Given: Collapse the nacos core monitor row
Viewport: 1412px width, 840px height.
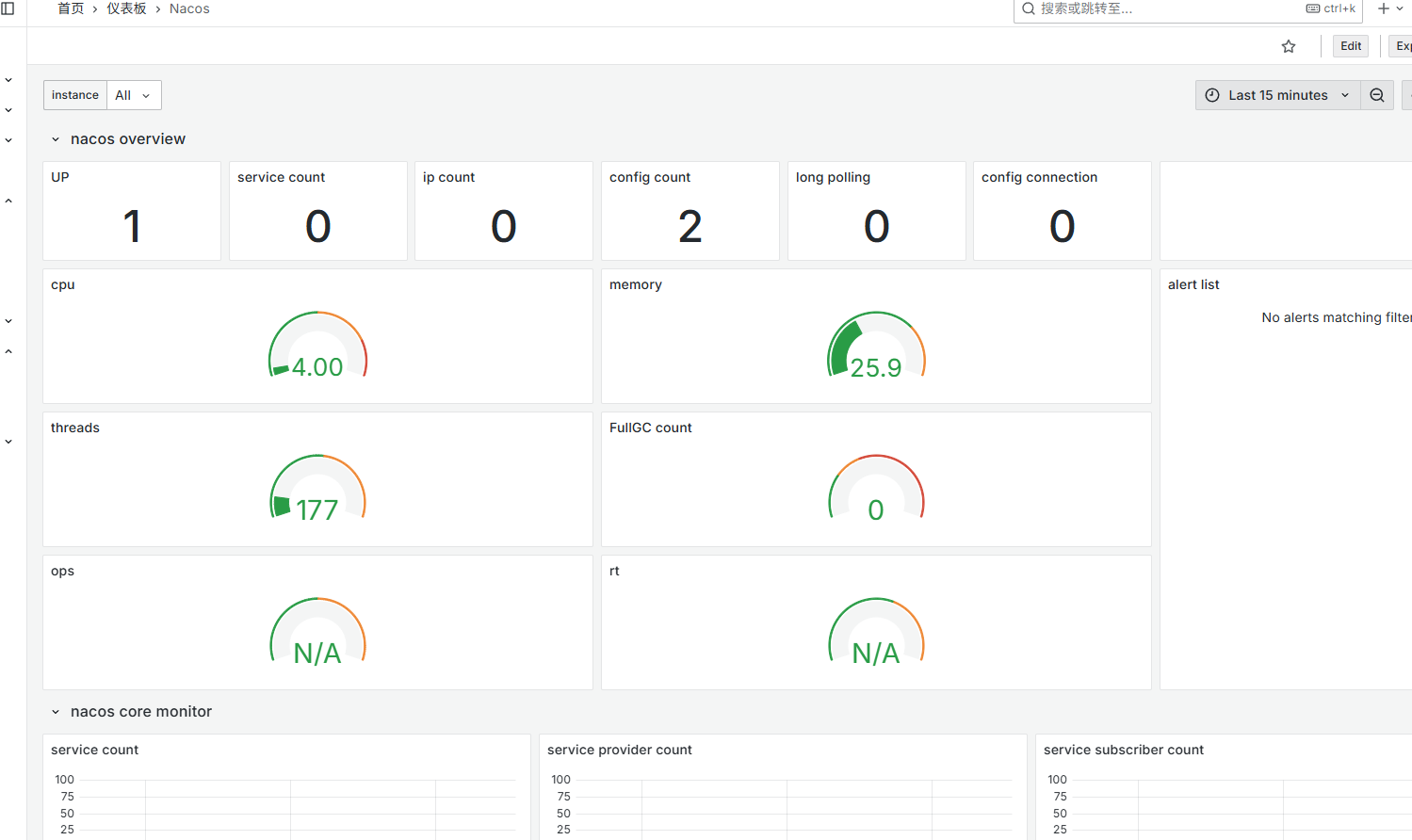Looking at the screenshot, I should coord(56,712).
